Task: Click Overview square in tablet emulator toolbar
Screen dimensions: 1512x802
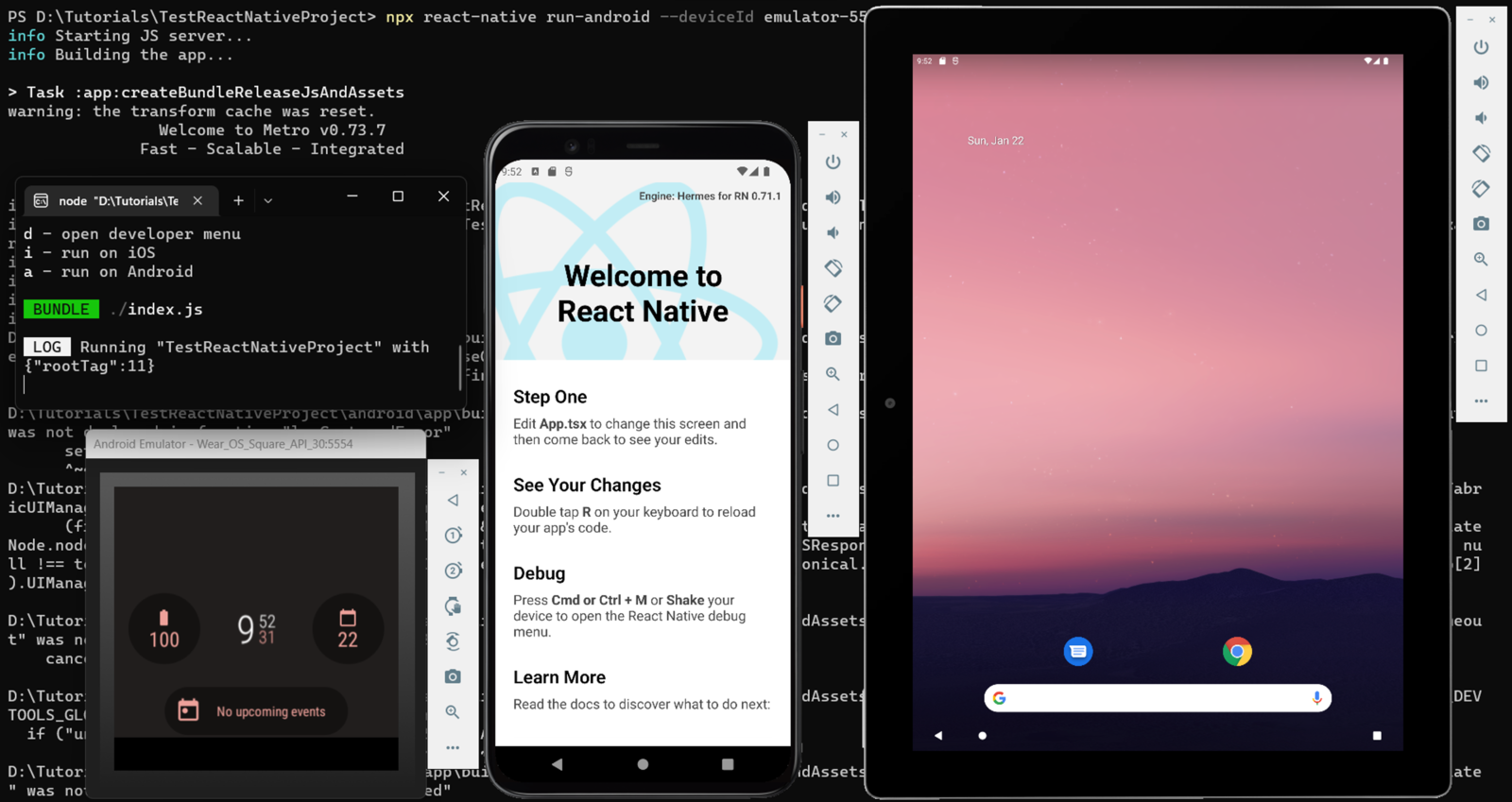Action: (x=1481, y=366)
